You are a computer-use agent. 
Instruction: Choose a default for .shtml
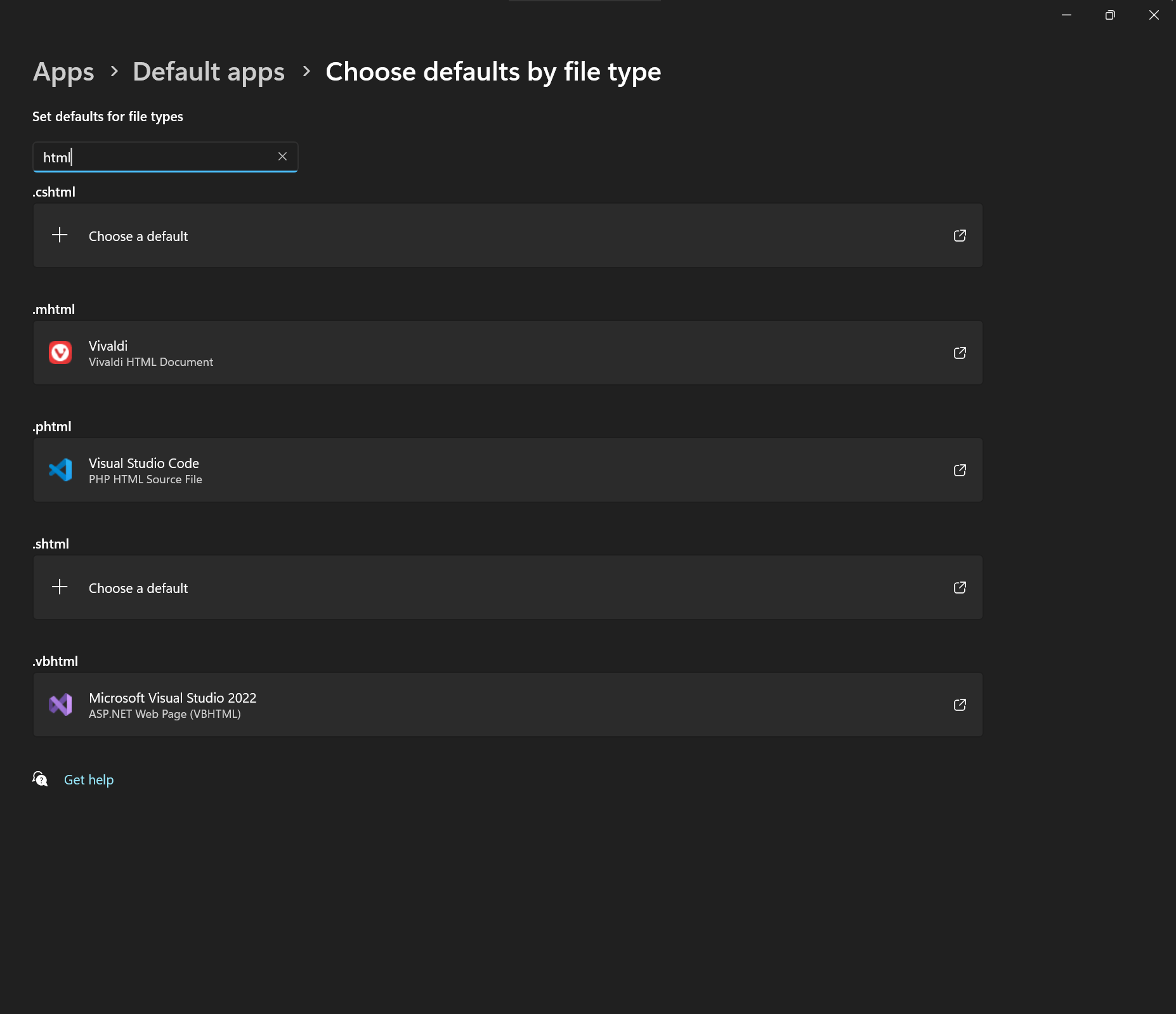[x=138, y=588]
